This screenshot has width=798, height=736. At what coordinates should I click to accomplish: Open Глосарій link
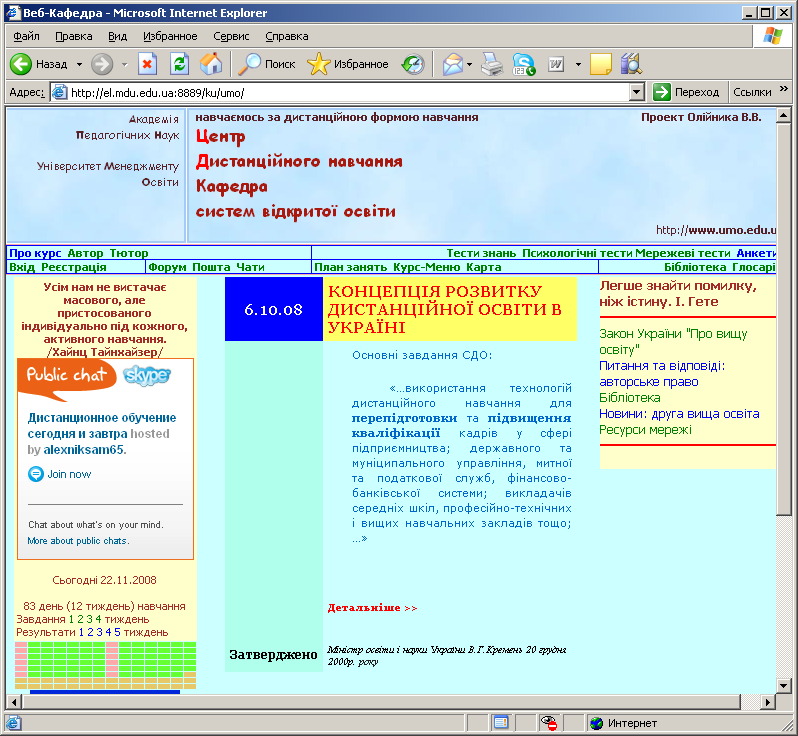(x=754, y=267)
